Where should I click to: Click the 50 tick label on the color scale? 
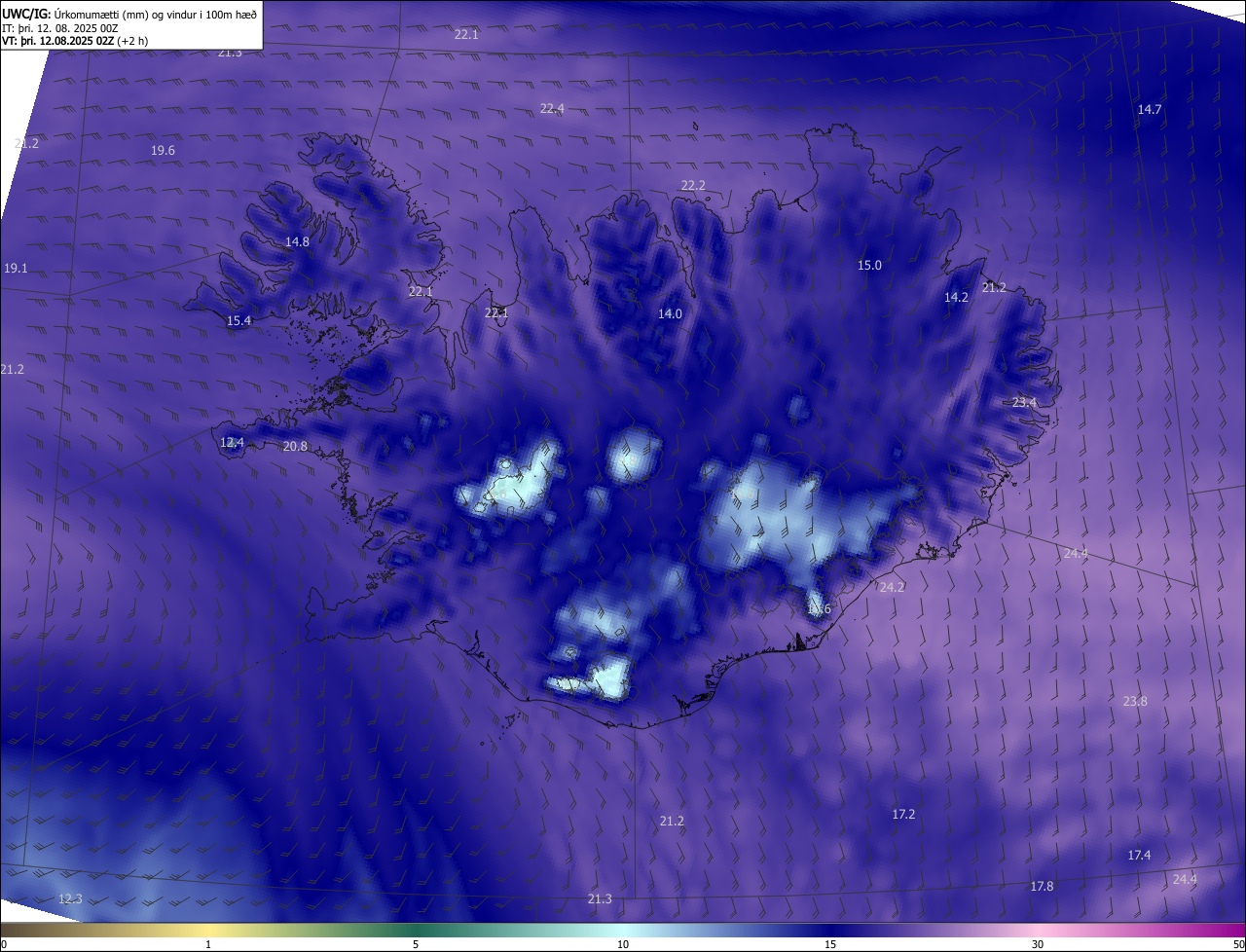1238,944
